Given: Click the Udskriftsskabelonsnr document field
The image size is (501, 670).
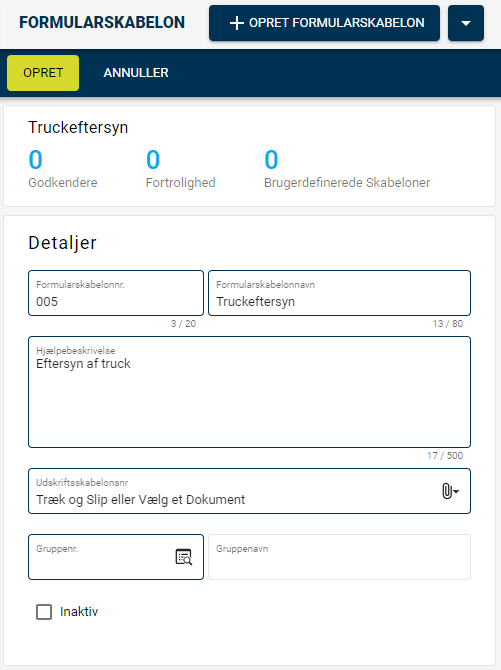Looking at the screenshot, I should (x=249, y=491).
